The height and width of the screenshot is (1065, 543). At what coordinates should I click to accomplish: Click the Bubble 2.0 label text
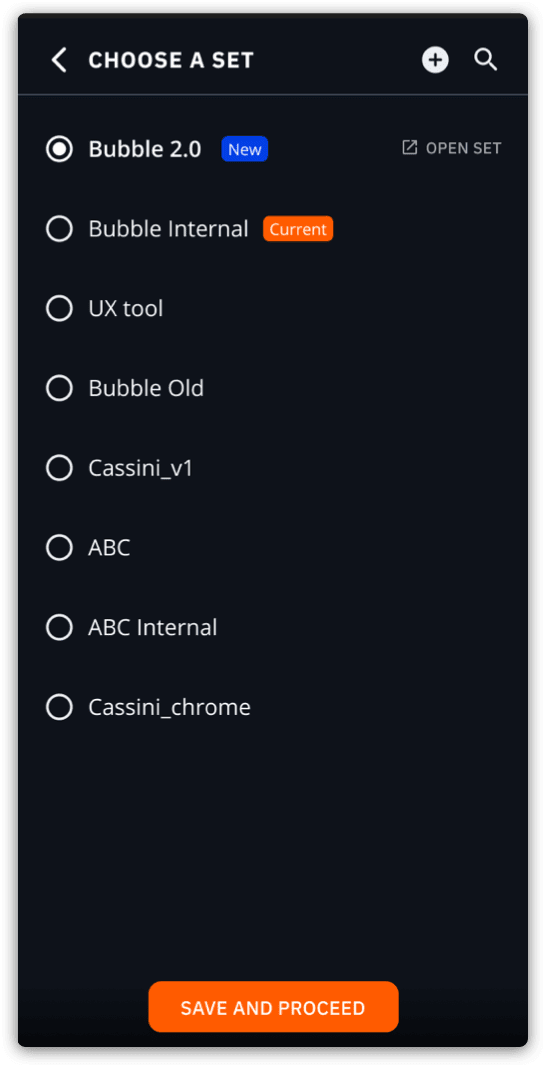145,149
